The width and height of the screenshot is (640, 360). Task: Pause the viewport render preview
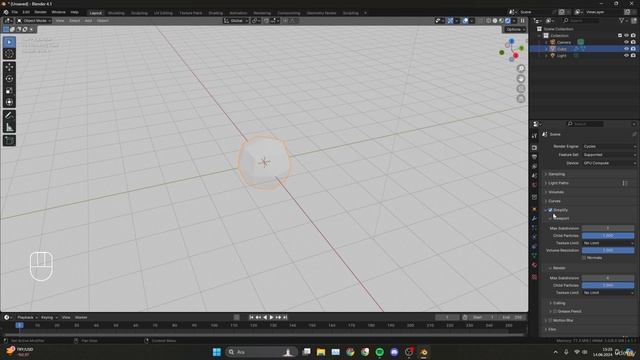tap(522, 20)
